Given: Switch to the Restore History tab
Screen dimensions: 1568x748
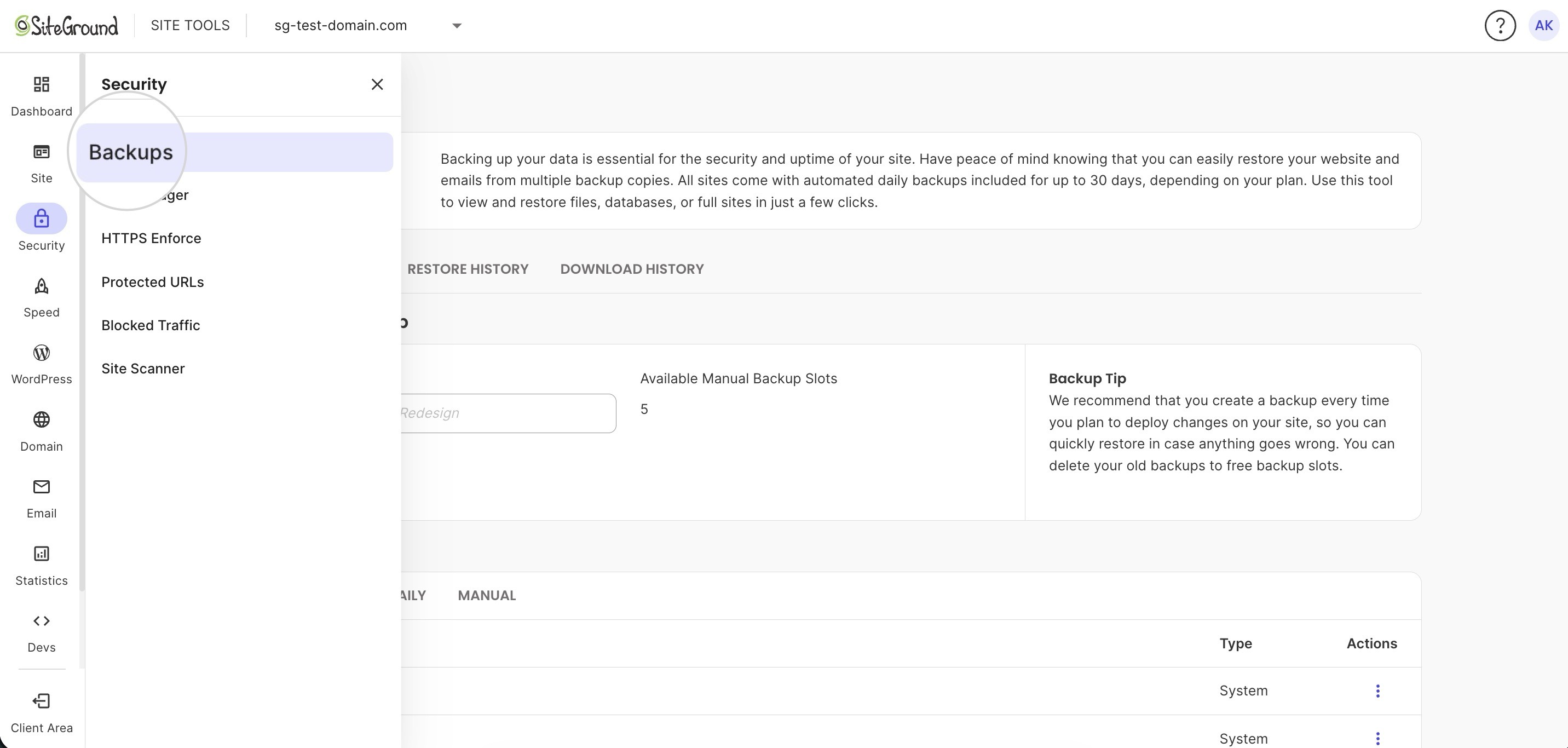Looking at the screenshot, I should (468, 269).
